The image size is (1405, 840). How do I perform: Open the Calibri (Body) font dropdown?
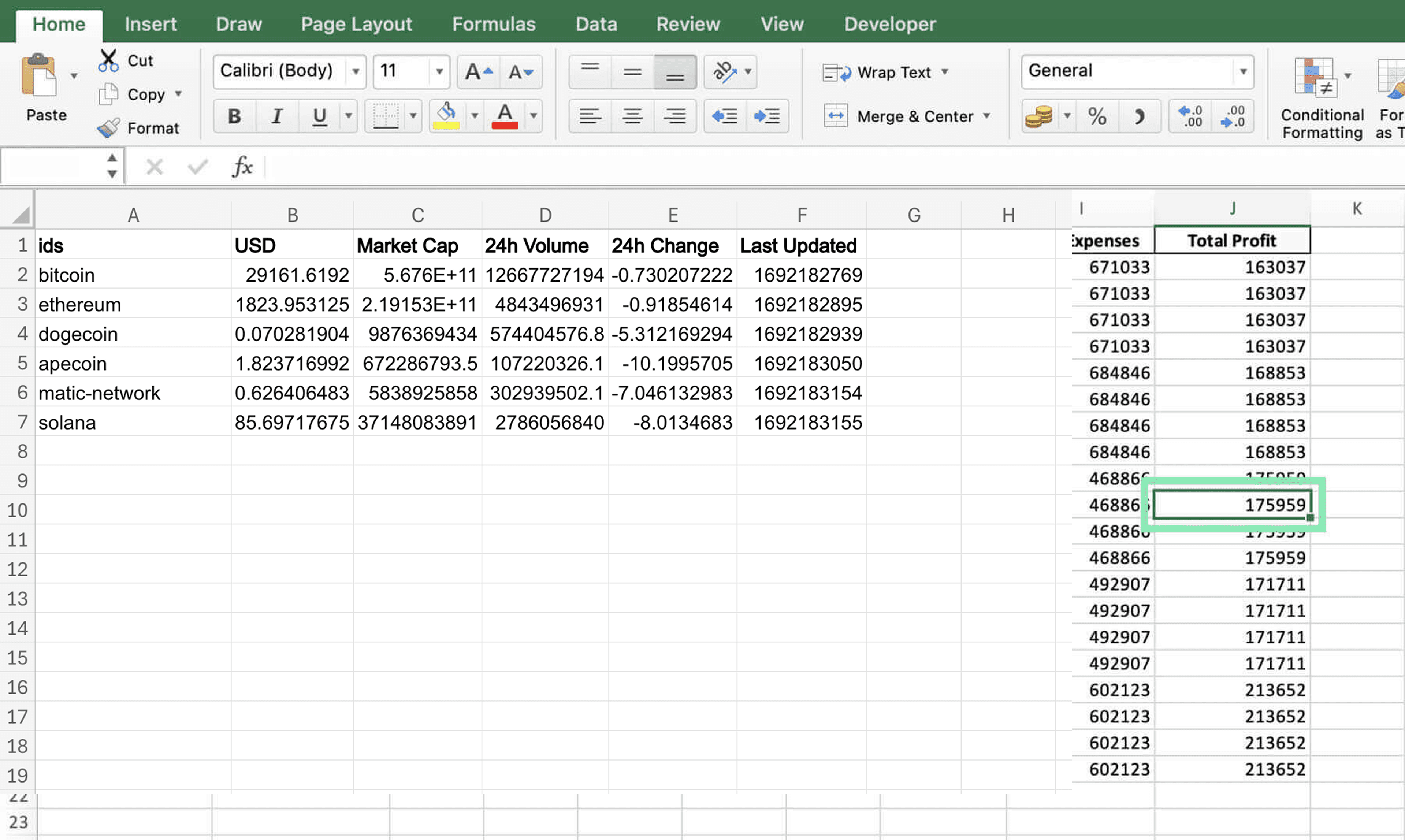point(356,72)
